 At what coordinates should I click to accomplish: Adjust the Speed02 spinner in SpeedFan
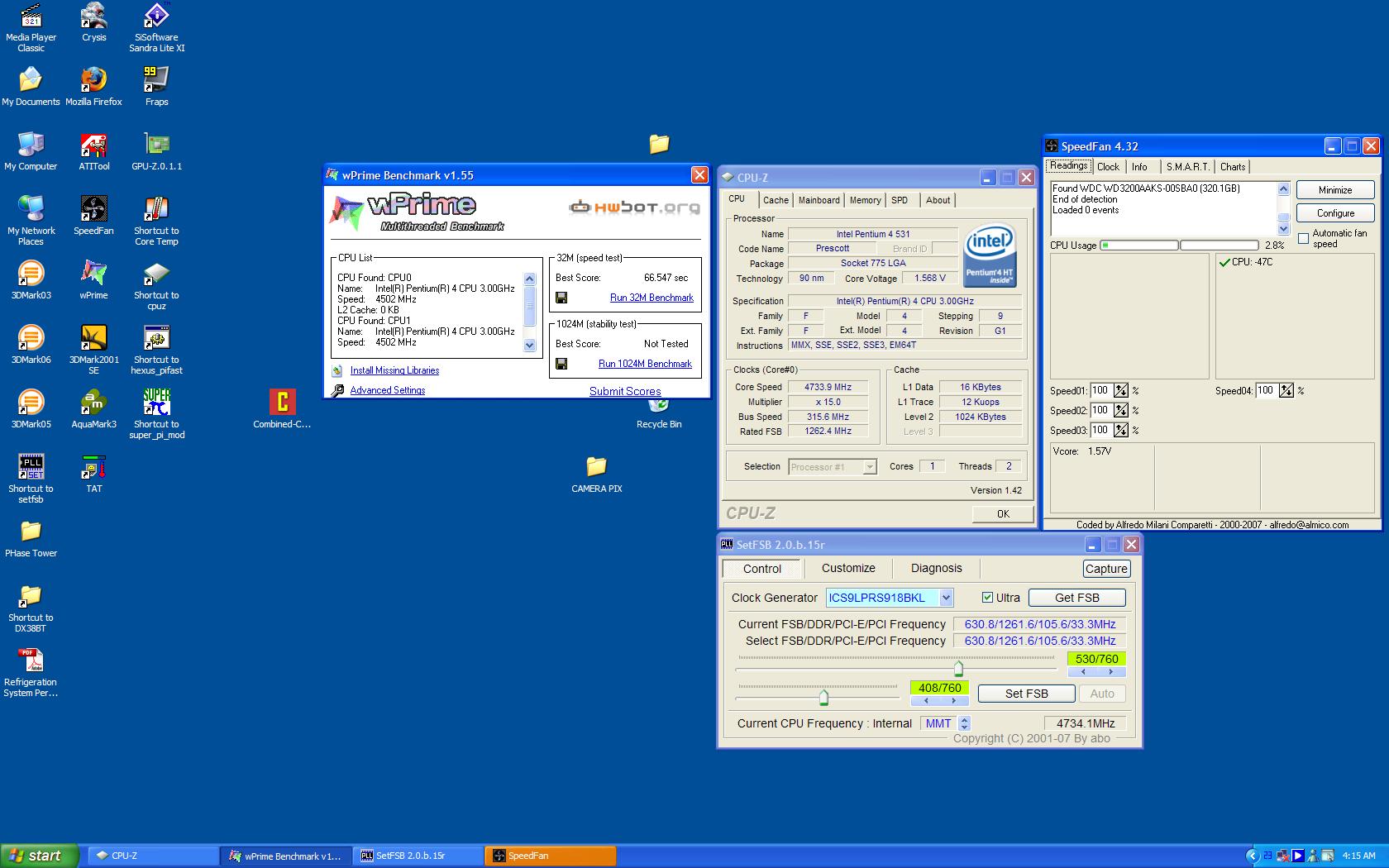pos(1121,410)
